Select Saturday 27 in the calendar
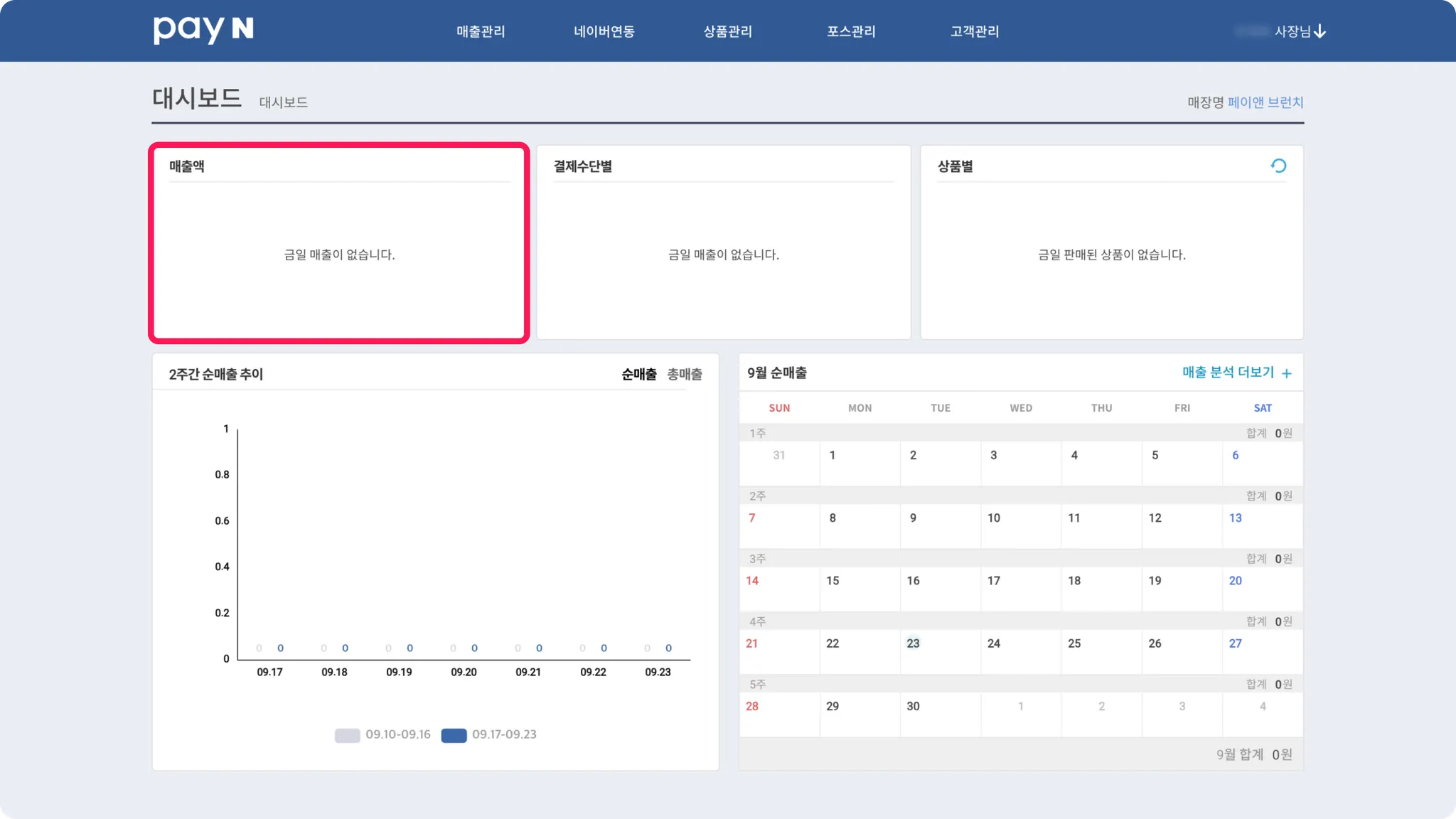The image size is (1456, 819). tap(1235, 643)
